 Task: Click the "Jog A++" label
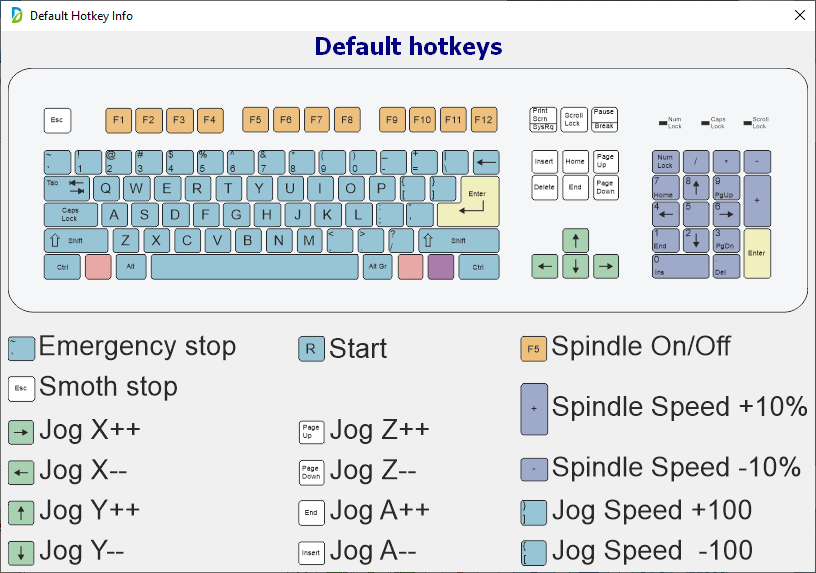tap(380, 511)
